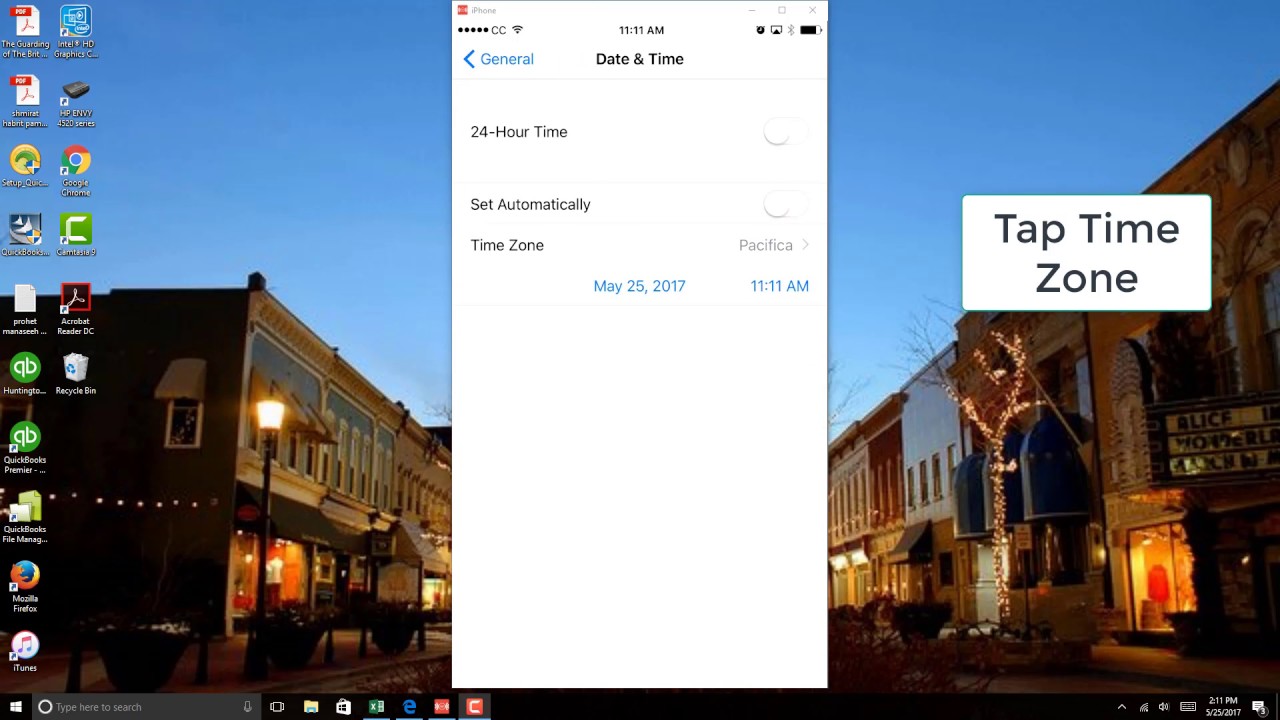Switch to Excel on taskbar
Image resolution: width=1280 pixels, height=720 pixels.
[376, 707]
